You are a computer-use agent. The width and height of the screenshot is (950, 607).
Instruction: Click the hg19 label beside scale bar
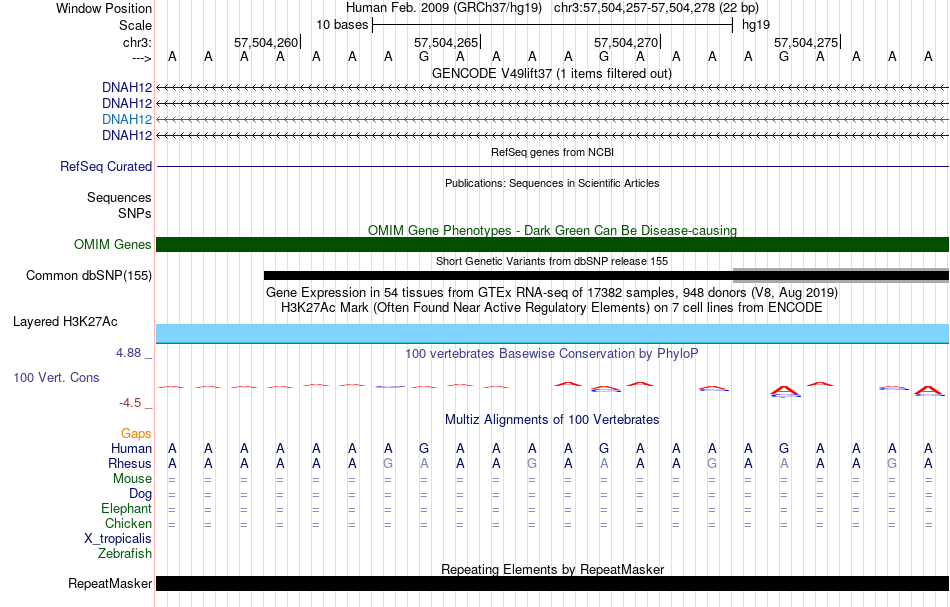[756, 25]
